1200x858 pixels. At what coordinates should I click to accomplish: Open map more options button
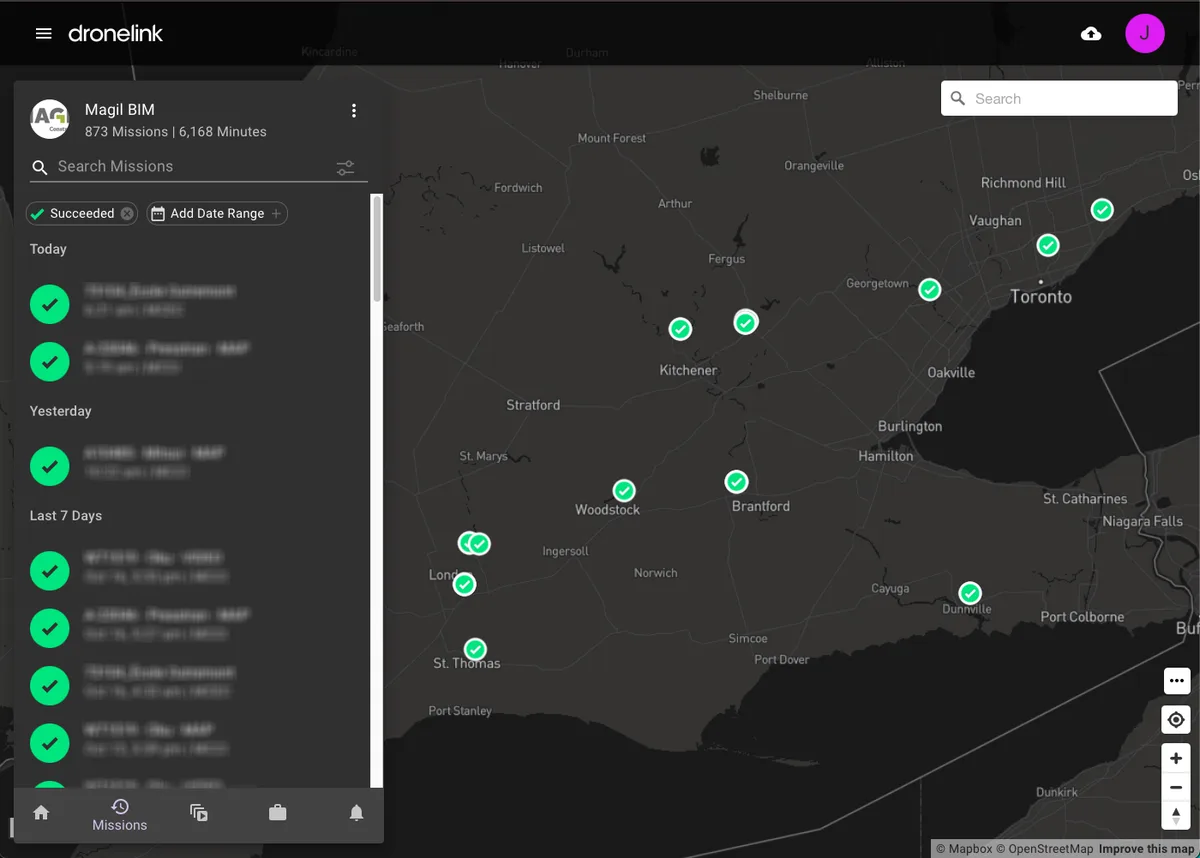pyautogui.click(x=1176, y=681)
